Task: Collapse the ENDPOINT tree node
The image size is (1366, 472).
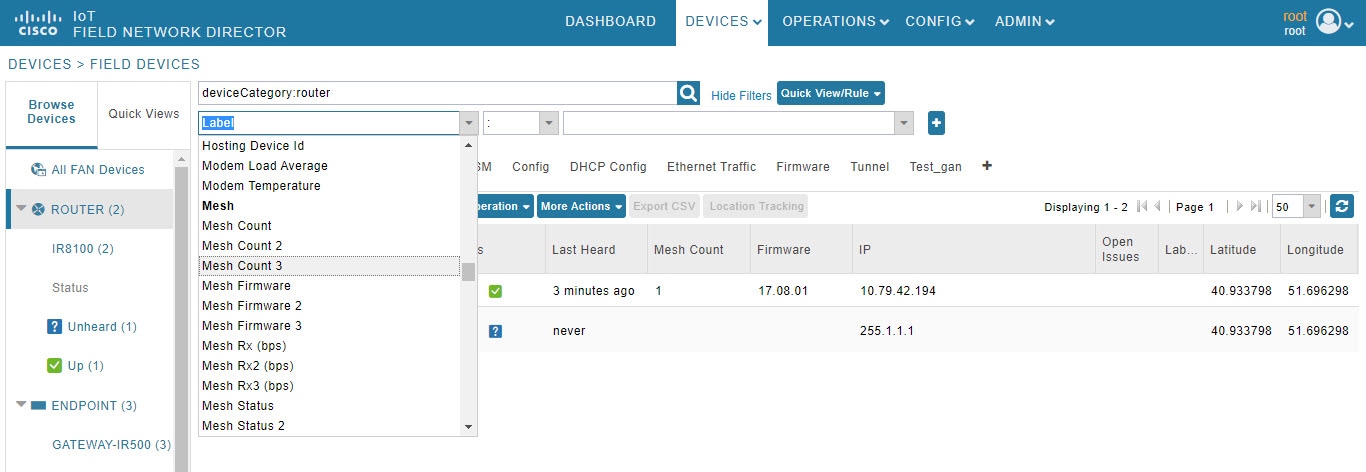Action: (20, 405)
